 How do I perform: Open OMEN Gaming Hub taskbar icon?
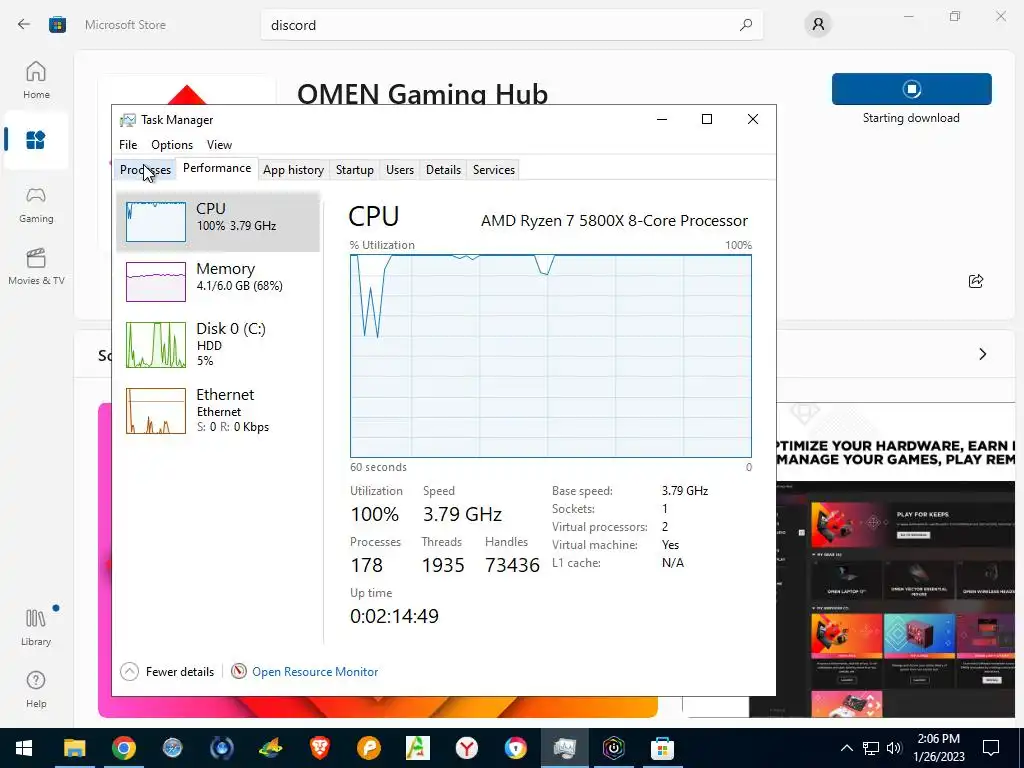click(613, 748)
